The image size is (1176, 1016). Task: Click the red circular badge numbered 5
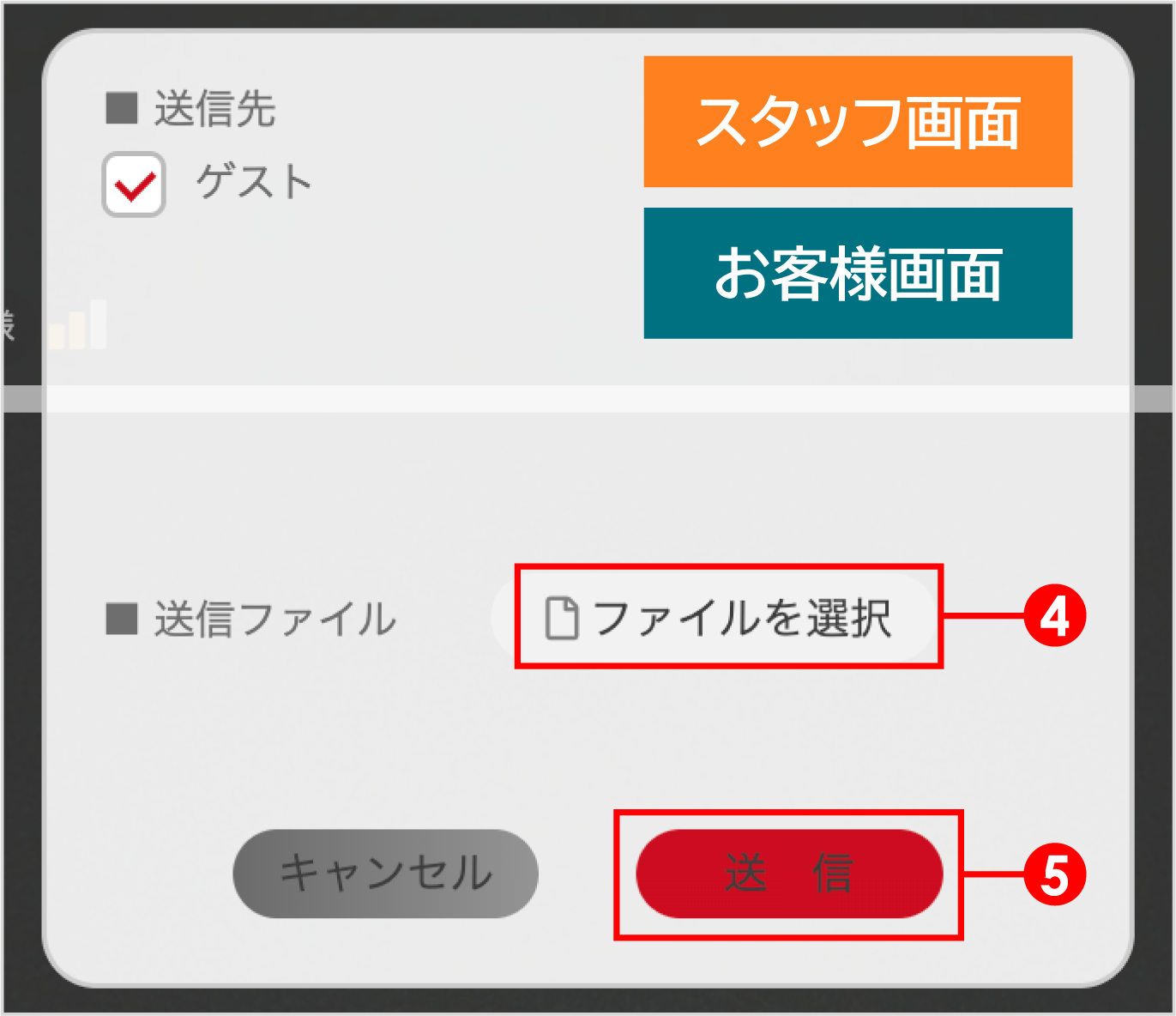[1057, 875]
